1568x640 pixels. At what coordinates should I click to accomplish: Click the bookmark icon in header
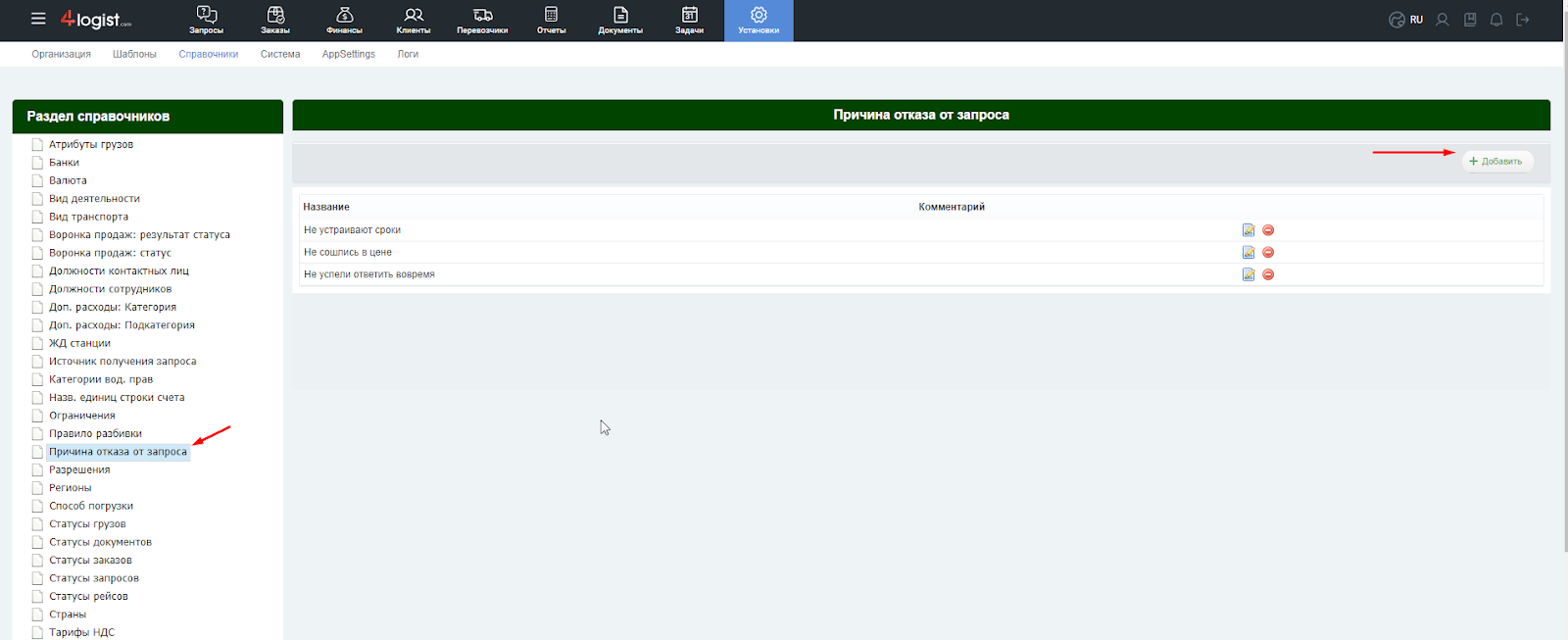click(1470, 20)
